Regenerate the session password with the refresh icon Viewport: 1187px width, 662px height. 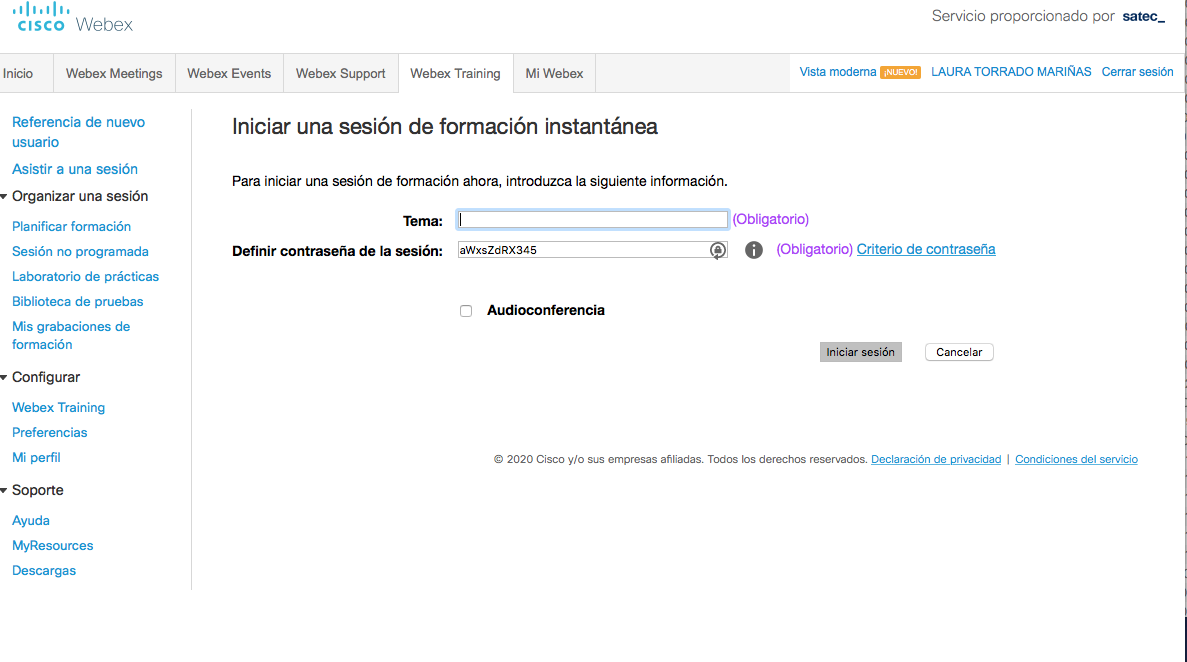(x=718, y=250)
